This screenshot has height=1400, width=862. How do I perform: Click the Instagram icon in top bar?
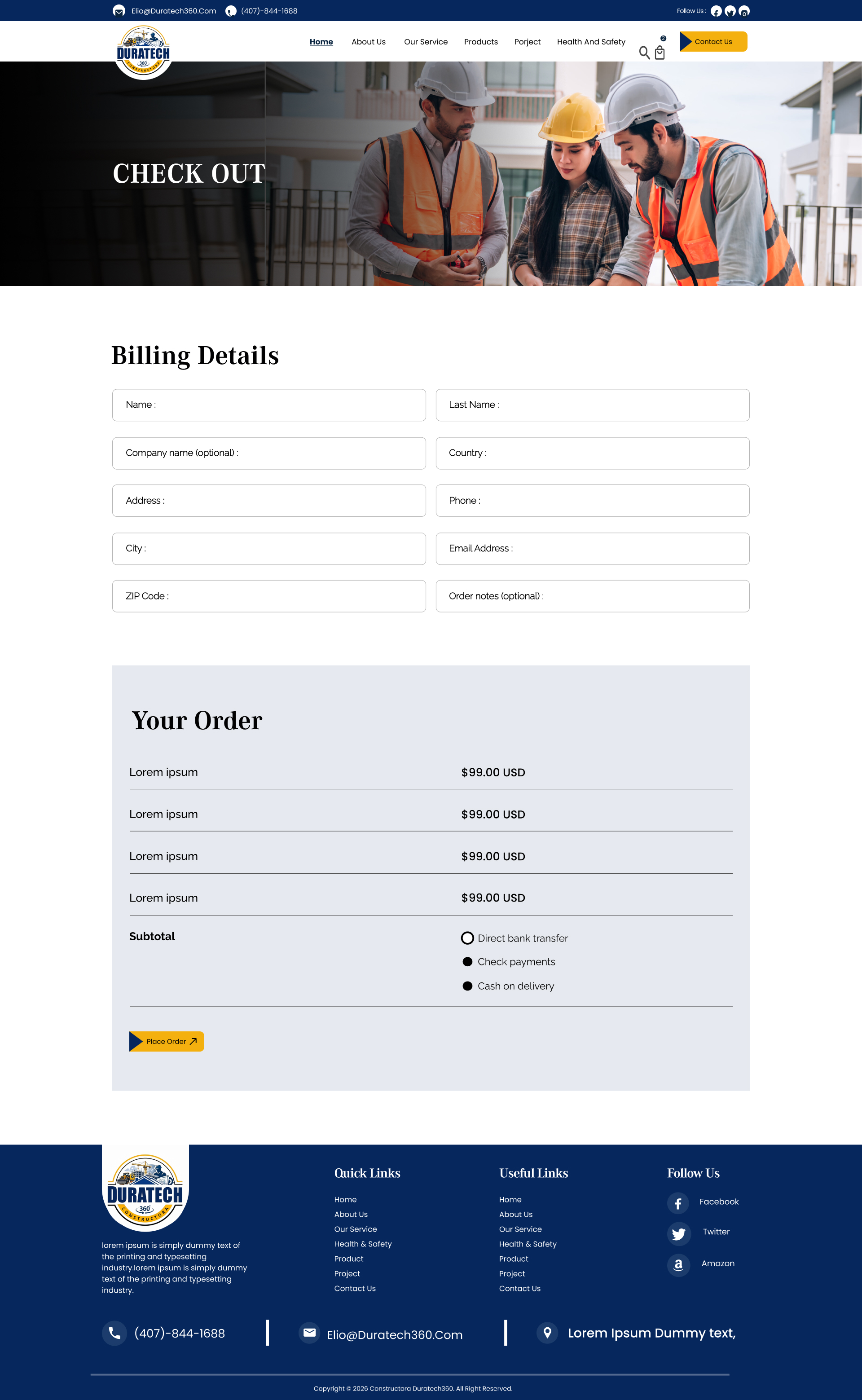(744, 11)
